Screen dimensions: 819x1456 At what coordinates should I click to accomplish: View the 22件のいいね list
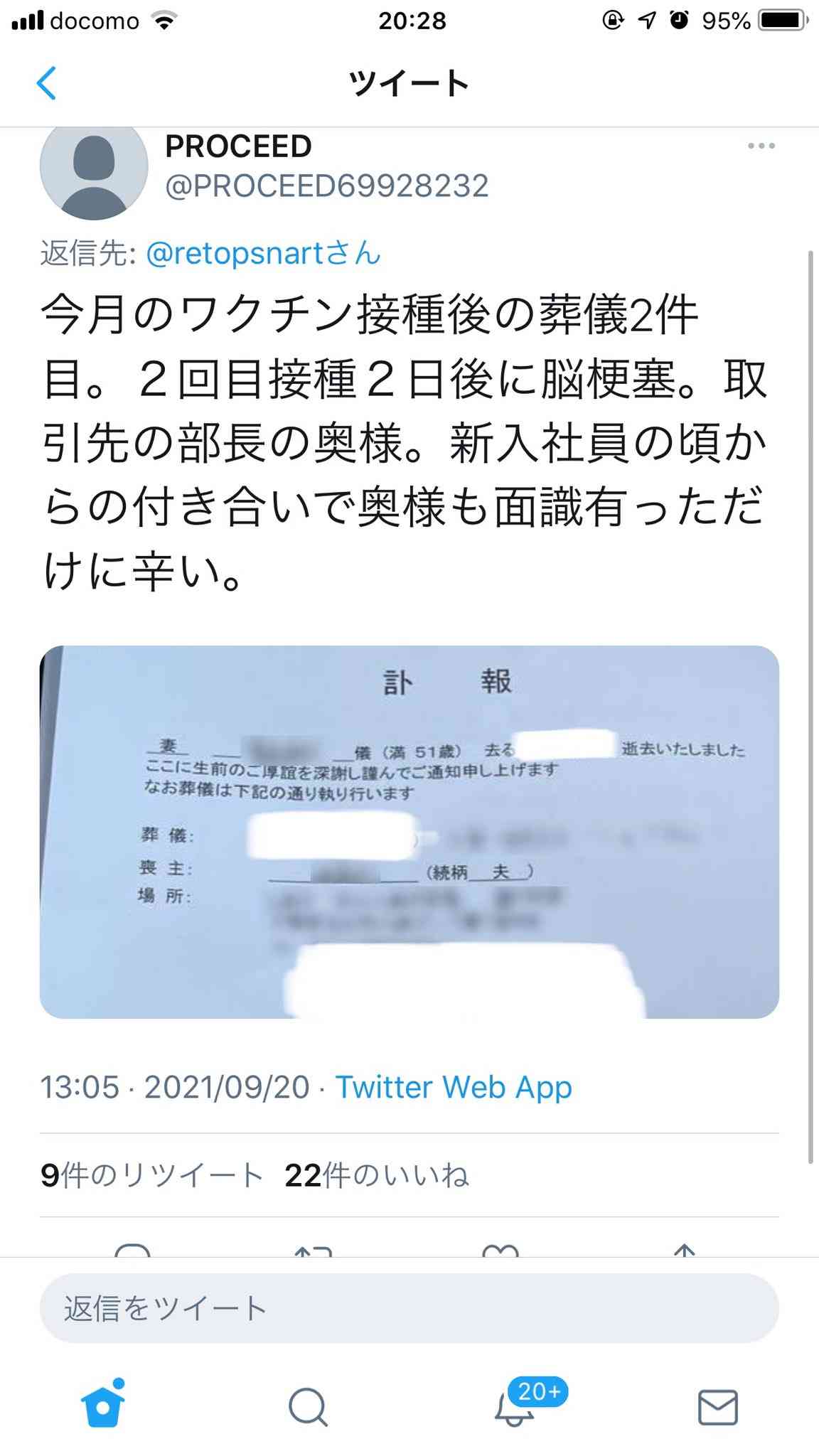point(377,1175)
